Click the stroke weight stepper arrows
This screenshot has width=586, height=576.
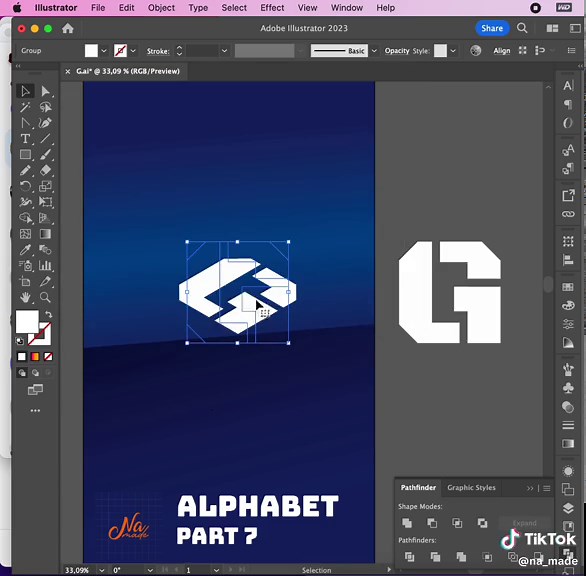pyautogui.click(x=179, y=51)
